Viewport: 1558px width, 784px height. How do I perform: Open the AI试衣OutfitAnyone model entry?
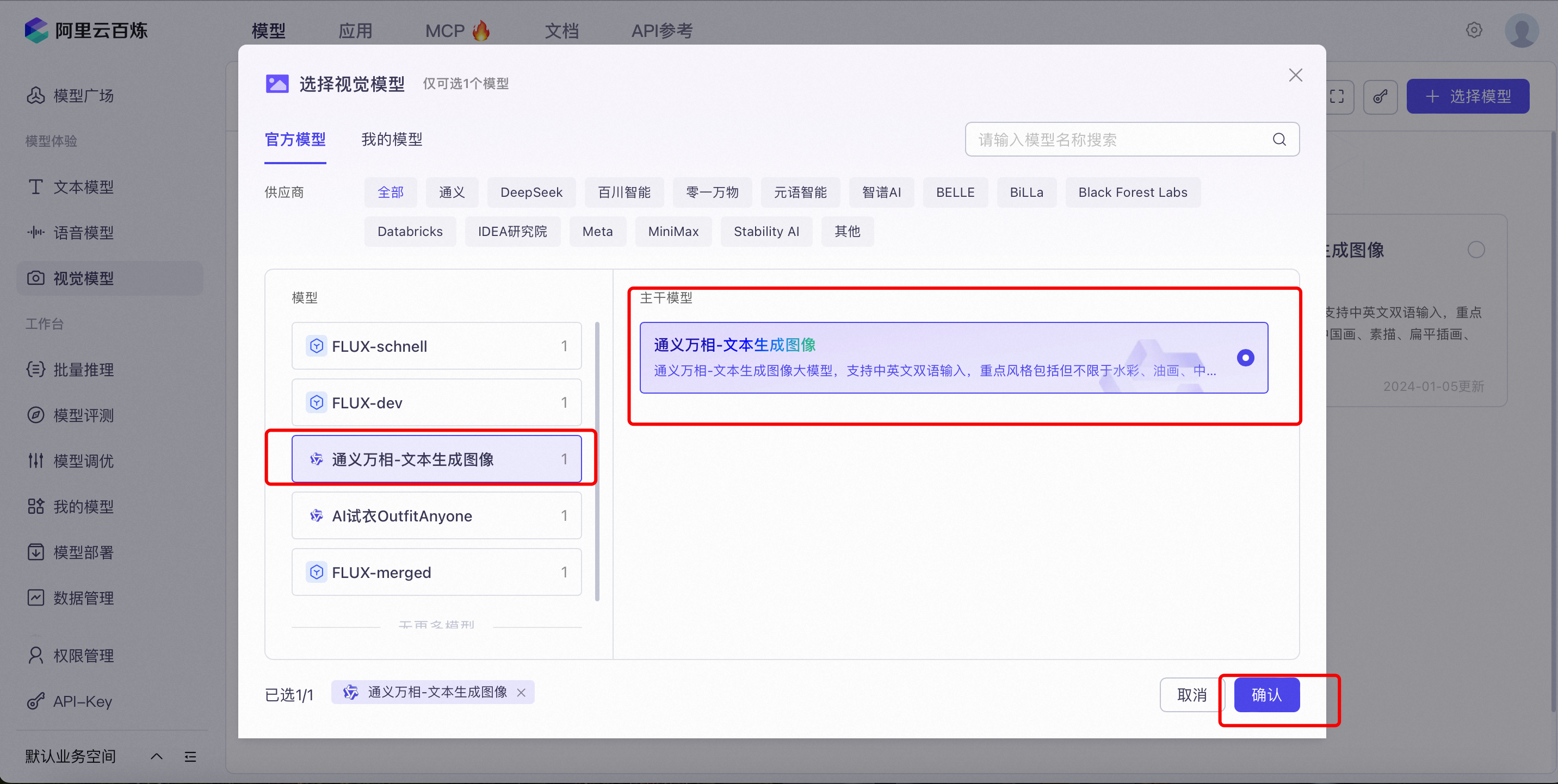pos(436,515)
